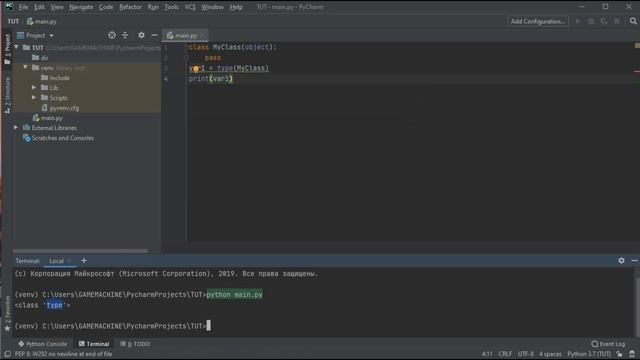This screenshot has width=640, height=360.
Task: Click the read-only lock icon in status bar
Action: (620, 354)
